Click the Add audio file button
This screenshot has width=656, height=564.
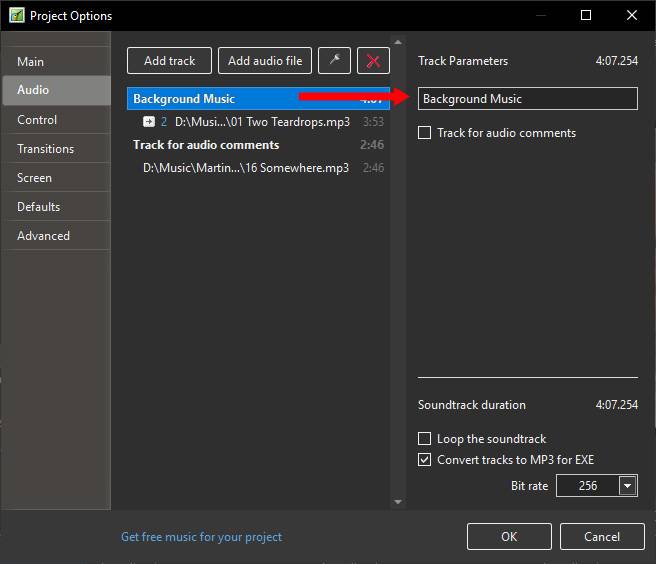265,61
